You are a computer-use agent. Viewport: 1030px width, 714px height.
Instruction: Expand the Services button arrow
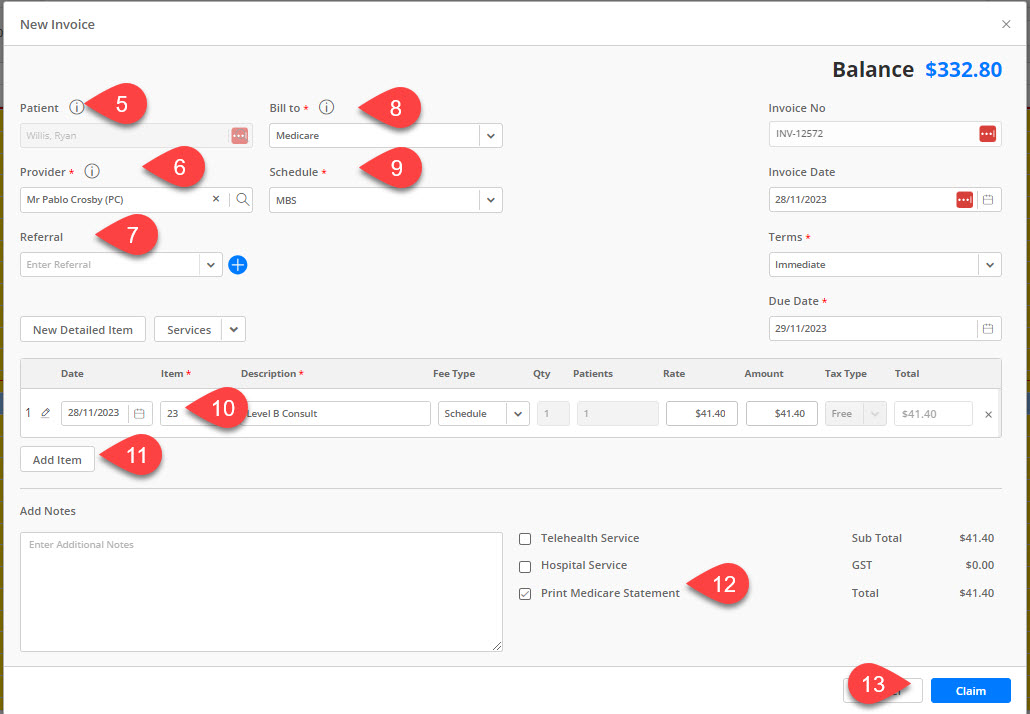tap(234, 330)
